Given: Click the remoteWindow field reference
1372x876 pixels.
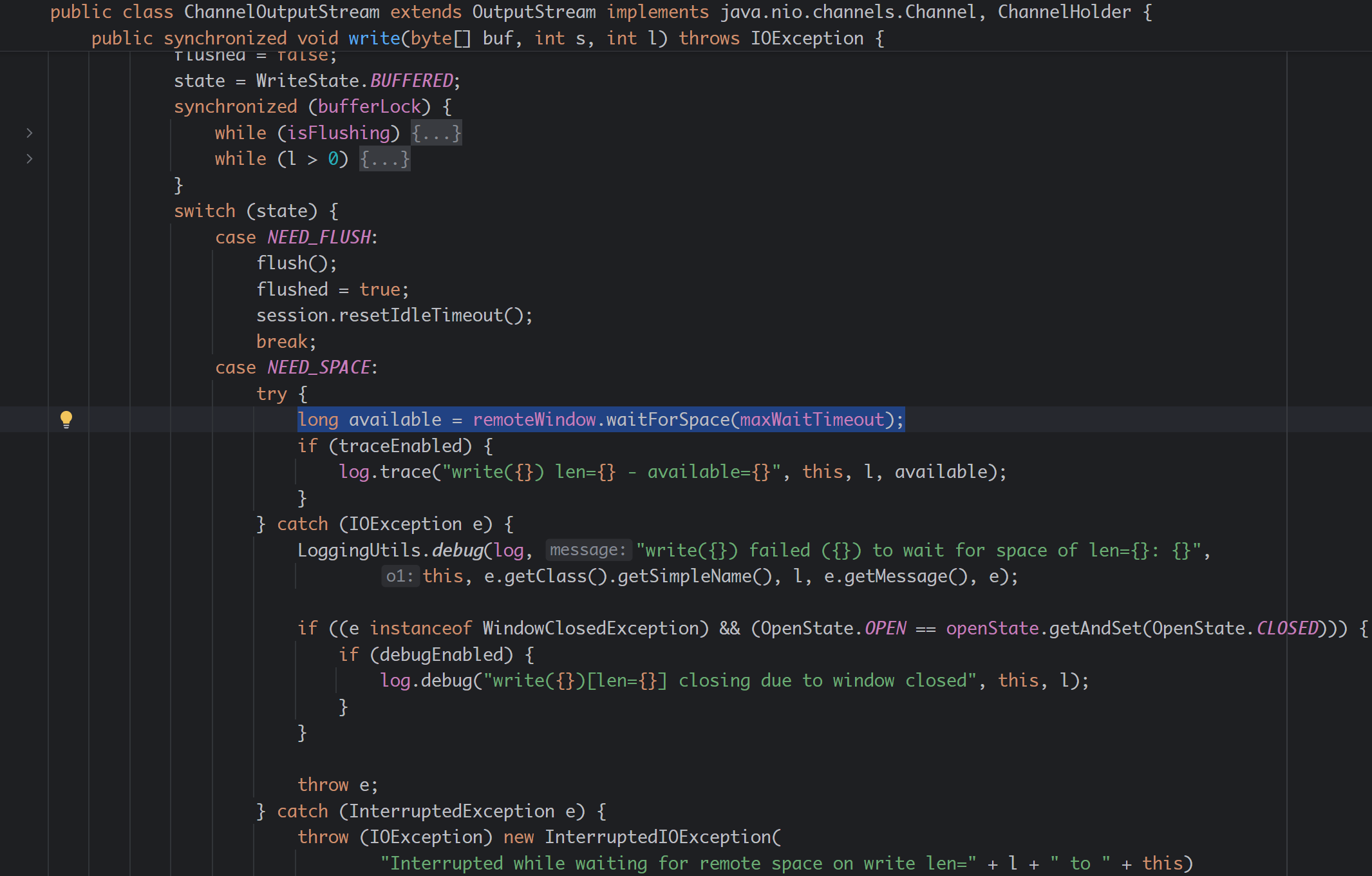Looking at the screenshot, I should [x=534, y=419].
